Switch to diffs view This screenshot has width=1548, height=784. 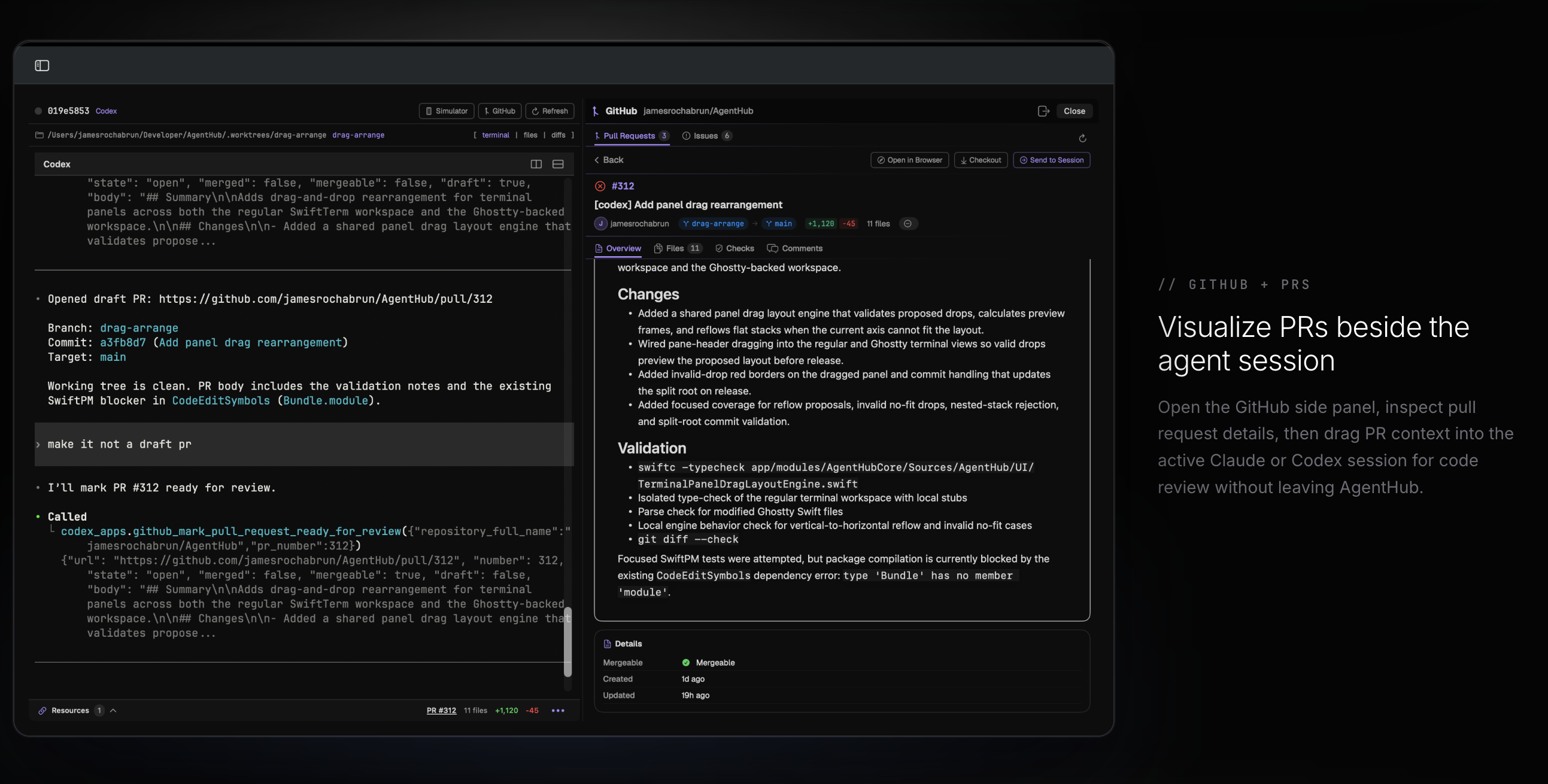pyautogui.click(x=559, y=135)
